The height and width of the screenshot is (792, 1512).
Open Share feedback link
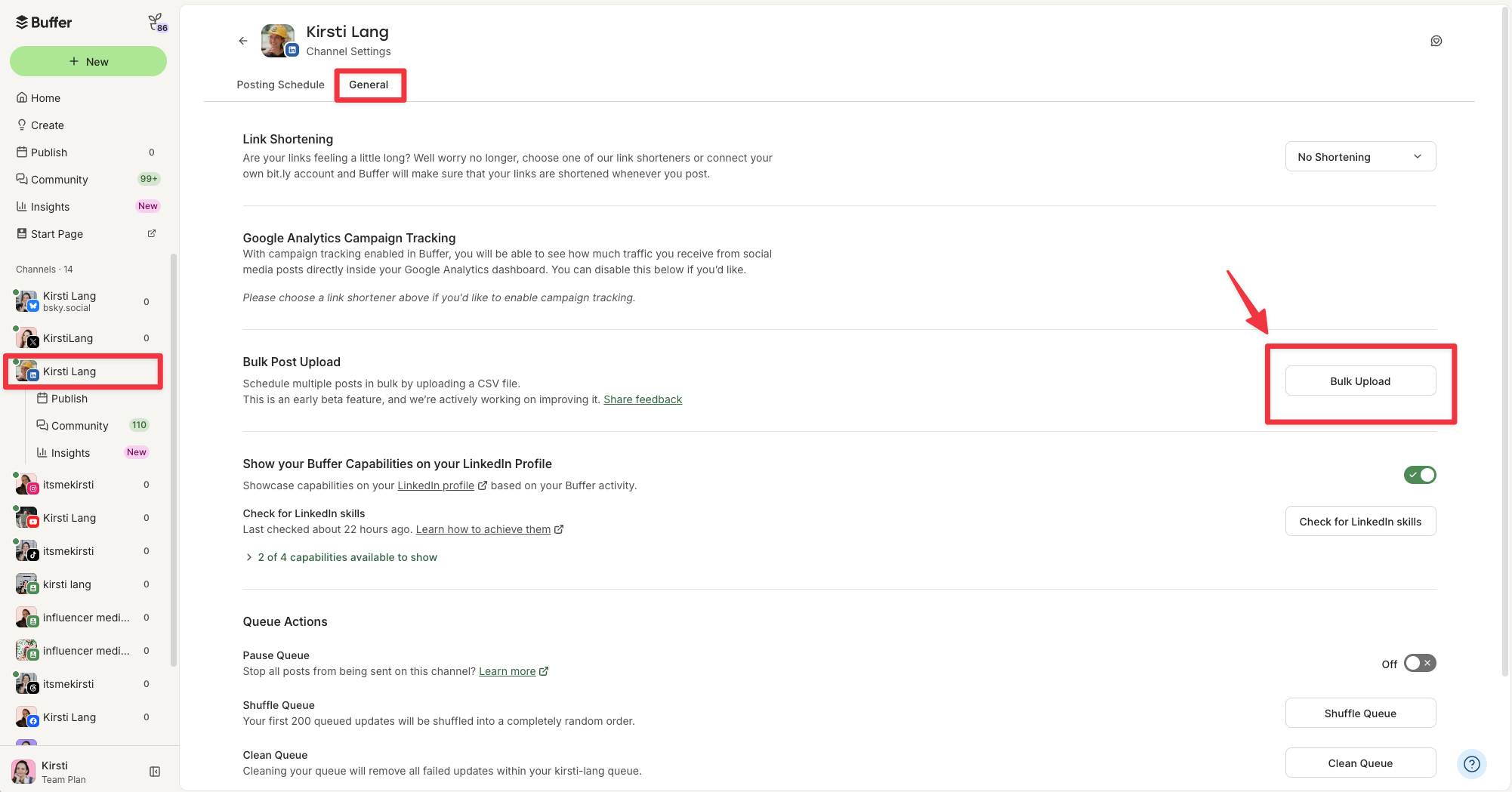click(643, 399)
